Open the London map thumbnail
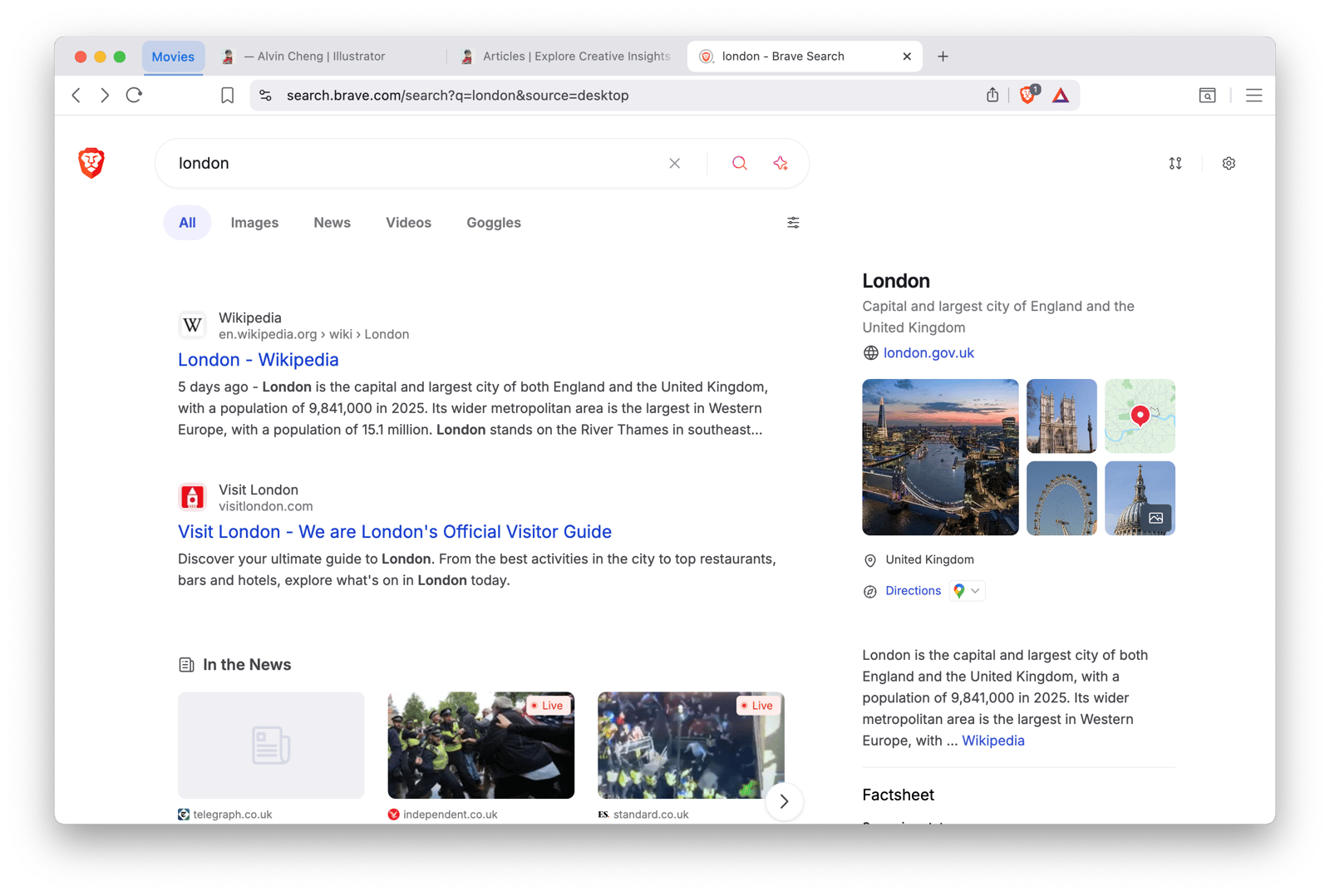This screenshot has width=1330, height=896. click(1140, 416)
